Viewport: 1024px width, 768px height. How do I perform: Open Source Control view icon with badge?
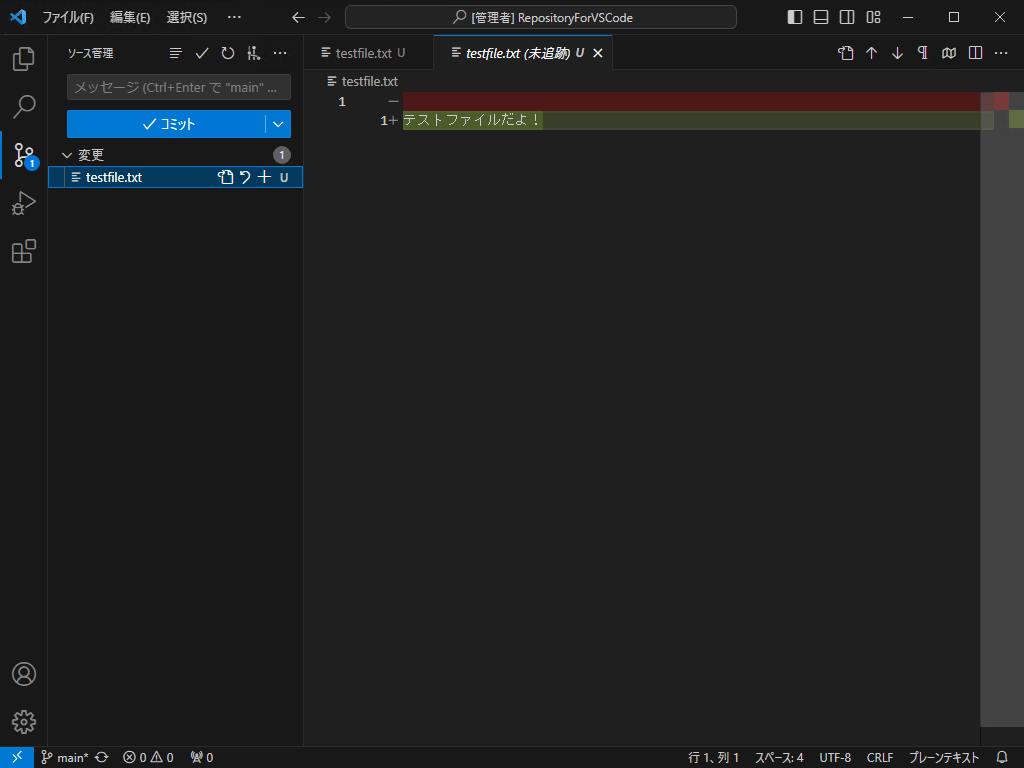(x=25, y=155)
